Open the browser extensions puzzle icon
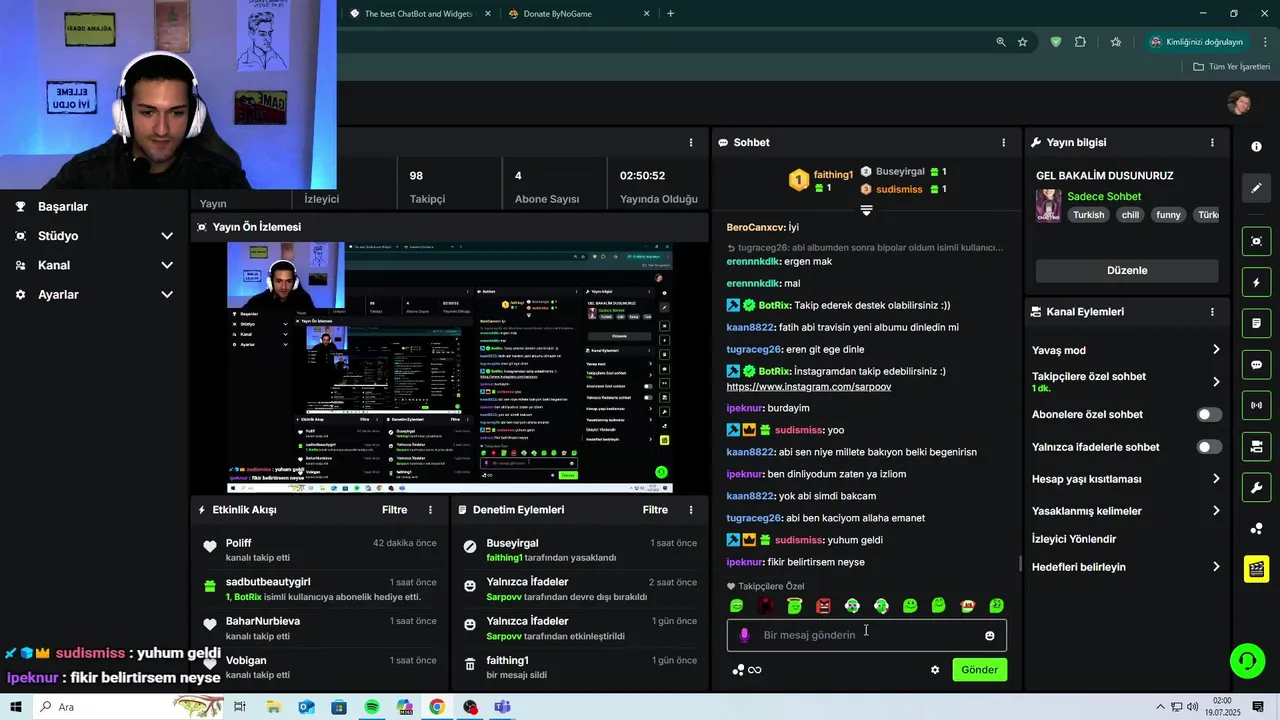Image resolution: width=1280 pixels, height=720 pixels. point(1080,42)
